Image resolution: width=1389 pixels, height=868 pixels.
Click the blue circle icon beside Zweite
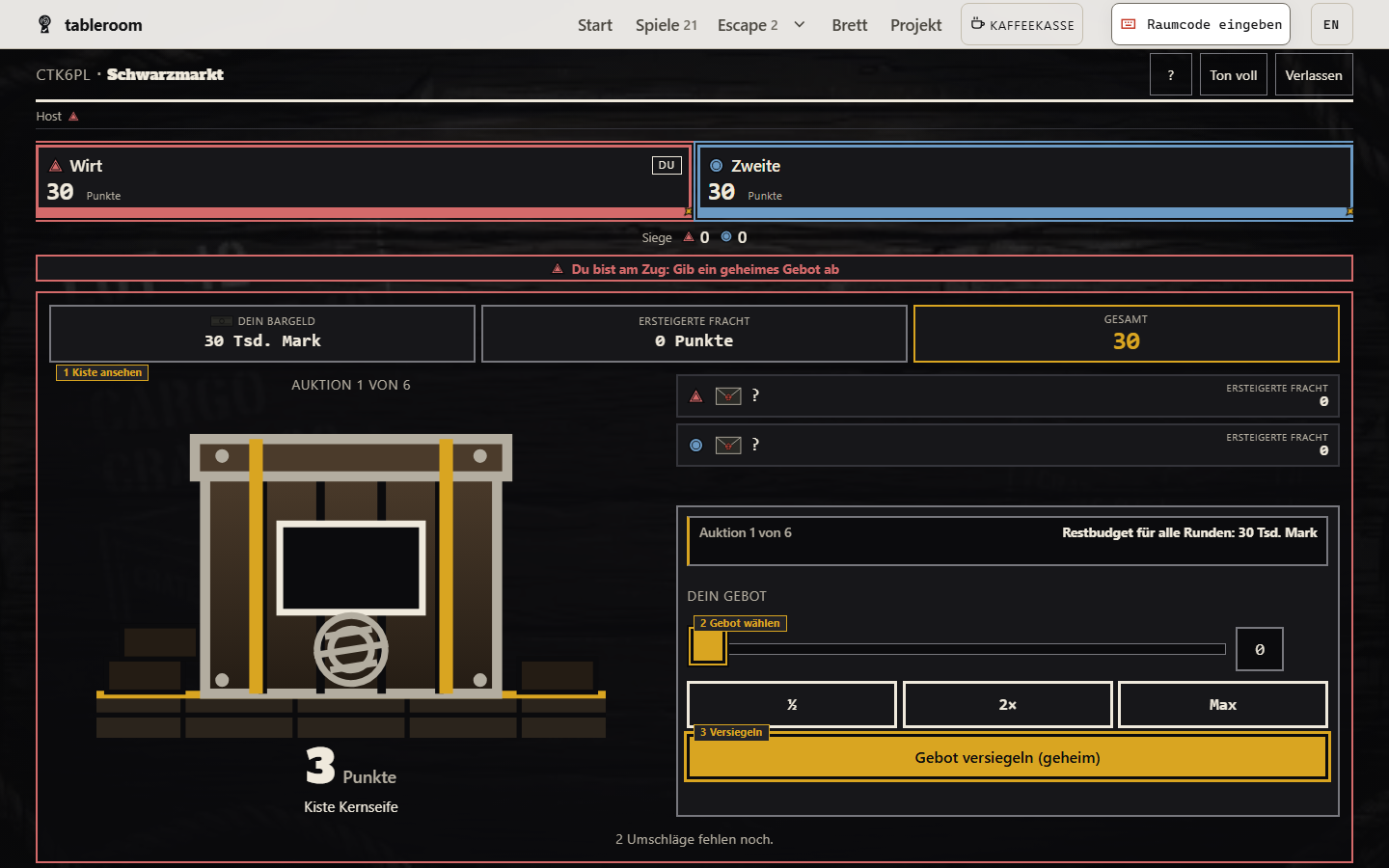coord(716,166)
